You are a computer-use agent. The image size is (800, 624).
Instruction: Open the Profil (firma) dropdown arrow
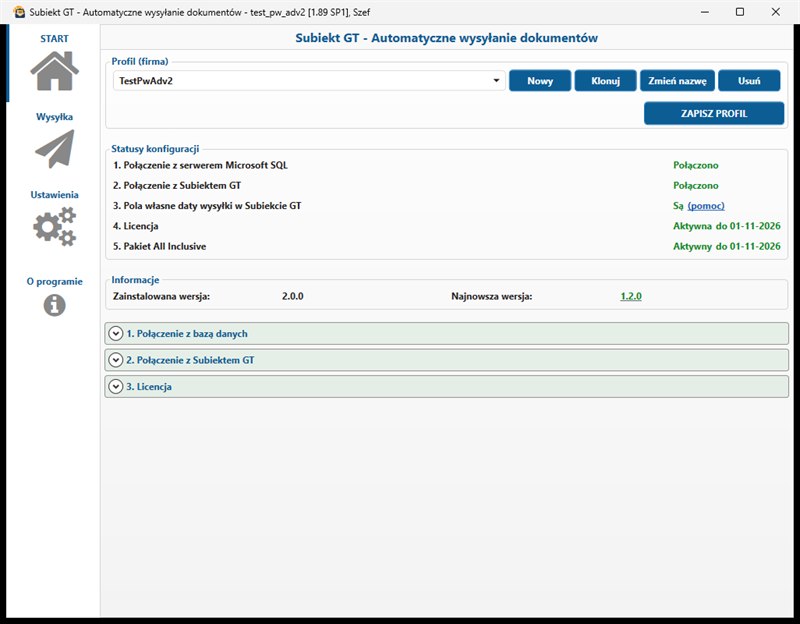click(x=496, y=81)
